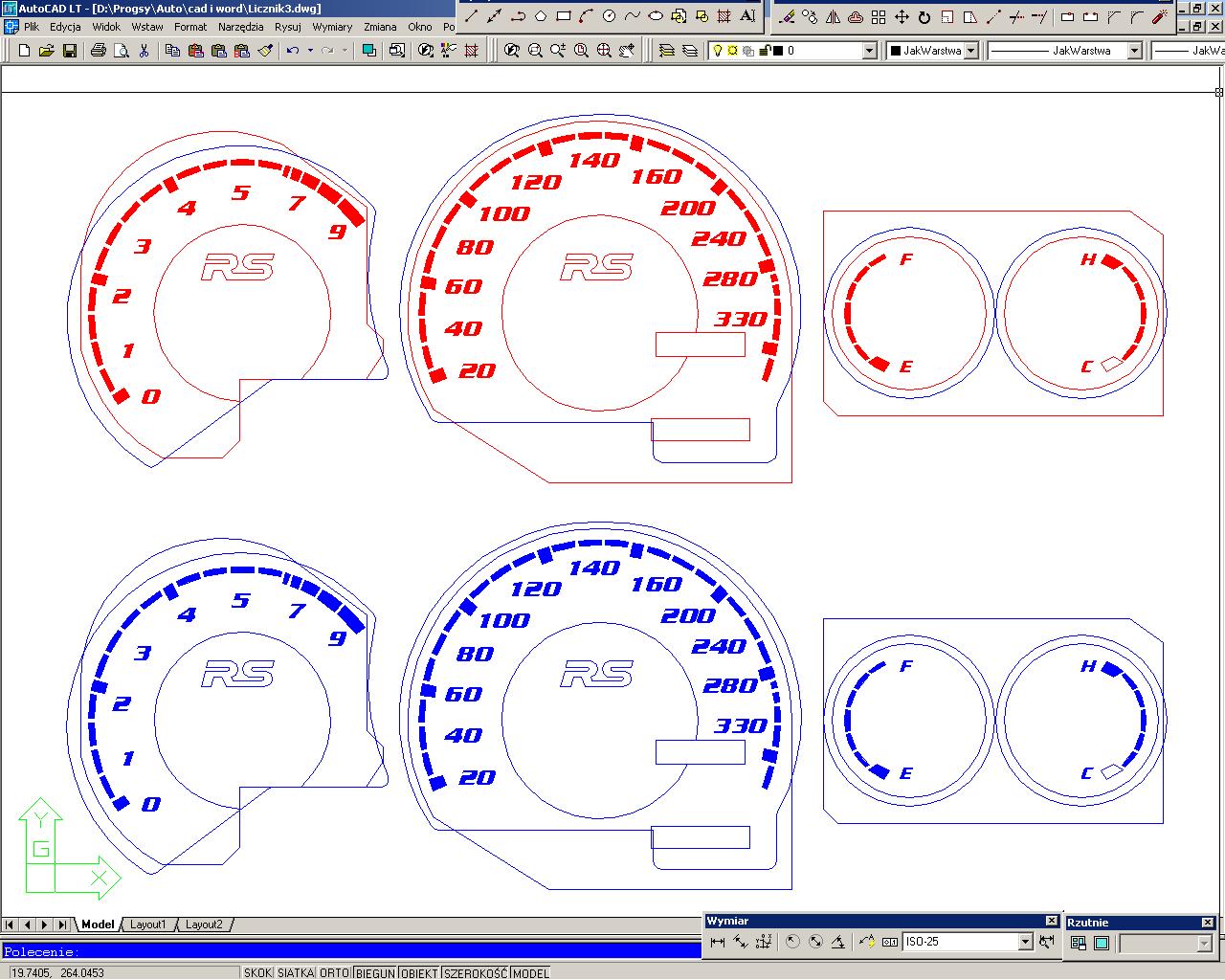The height and width of the screenshot is (980, 1225).
Task: Select the Line tool in the Draw toolbar
Action: [x=471, y=16]
